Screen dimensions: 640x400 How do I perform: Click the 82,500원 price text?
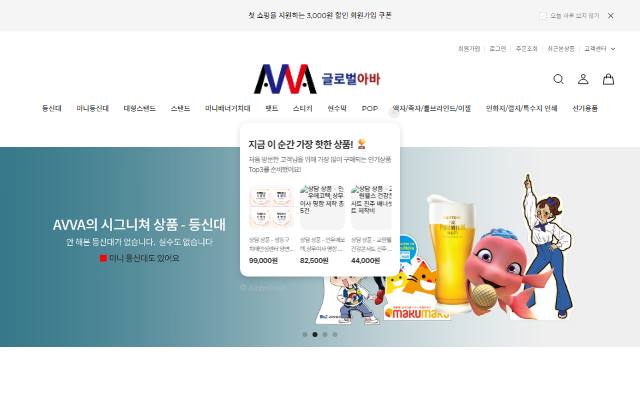314,260
